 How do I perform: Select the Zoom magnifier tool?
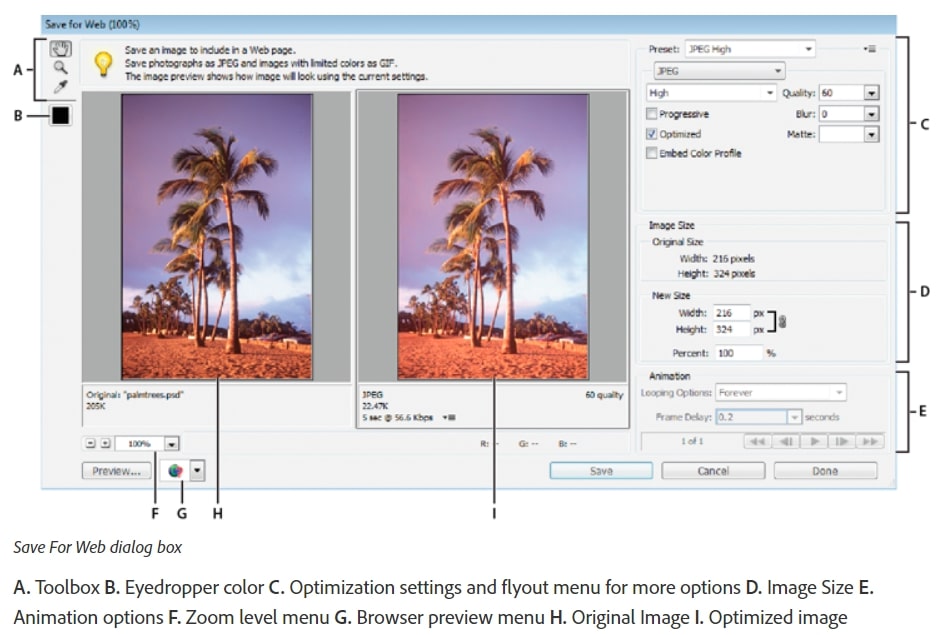click(60, 67)
